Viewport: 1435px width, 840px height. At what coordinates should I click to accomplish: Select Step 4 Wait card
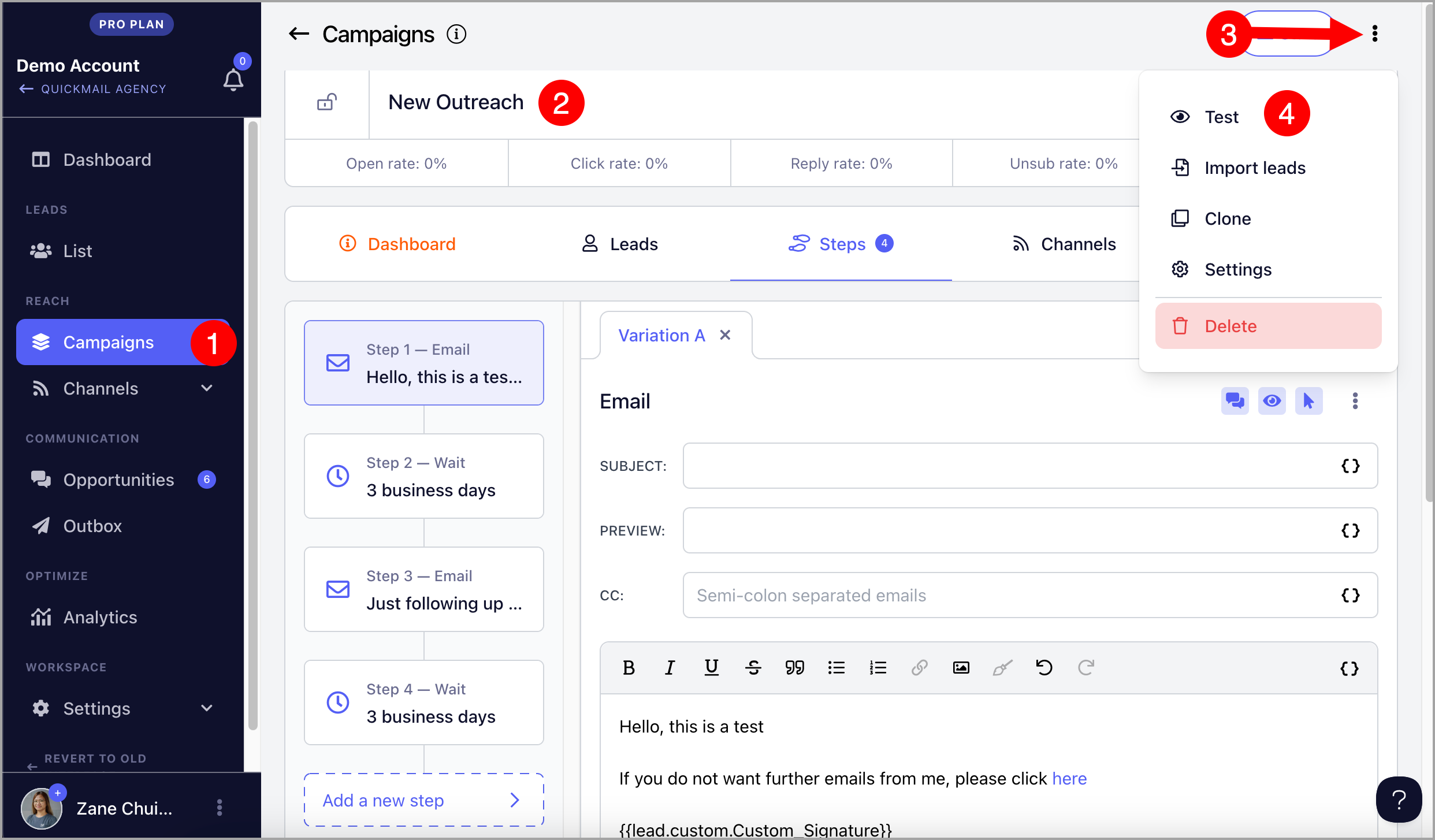(x=424, y=703)
